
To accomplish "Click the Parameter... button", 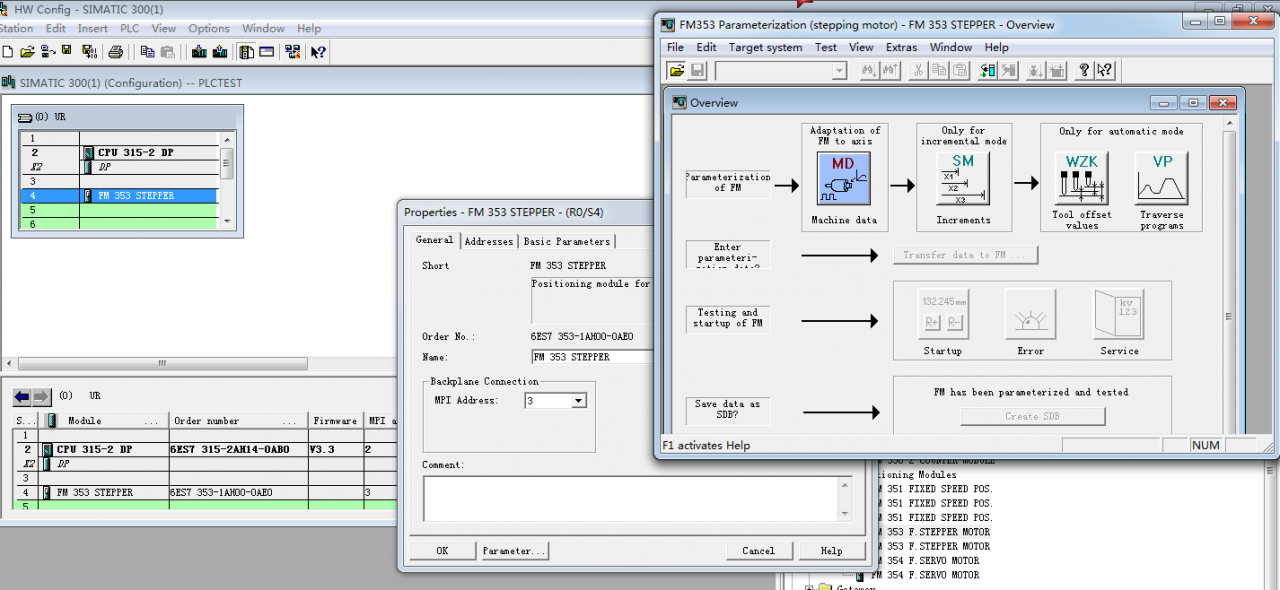I will pos(514,551).
